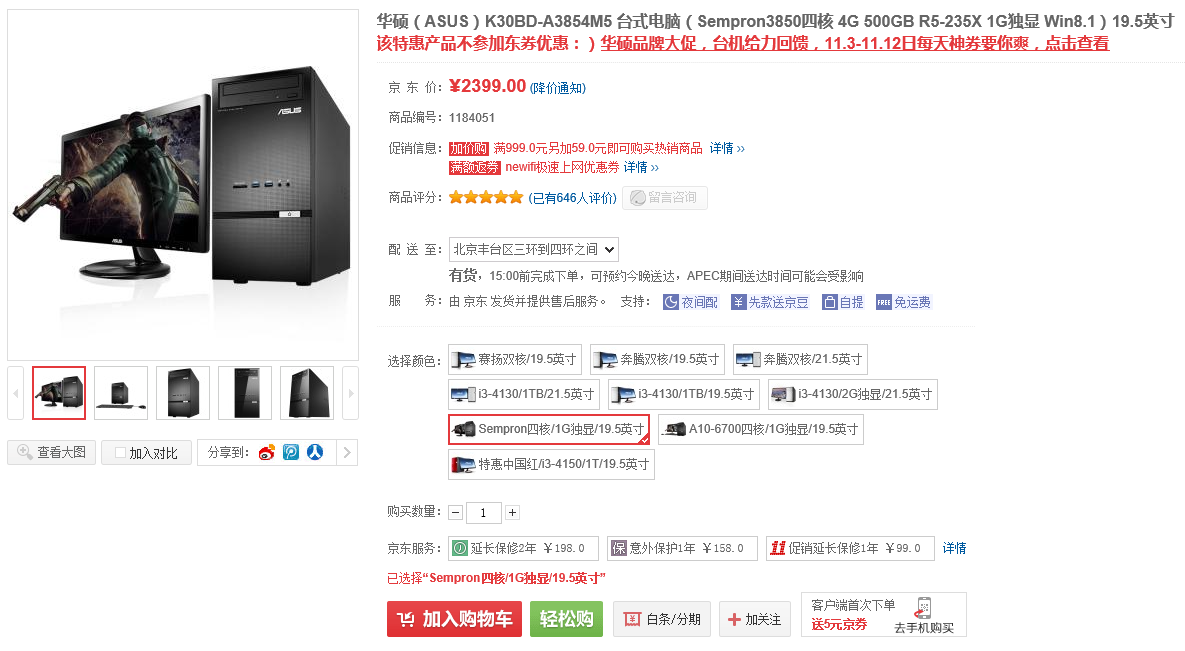This screenshot has width=1185, height=651.
Task: Click the Renren share icon
Action: pyautogui.click(x=315, y=452)
